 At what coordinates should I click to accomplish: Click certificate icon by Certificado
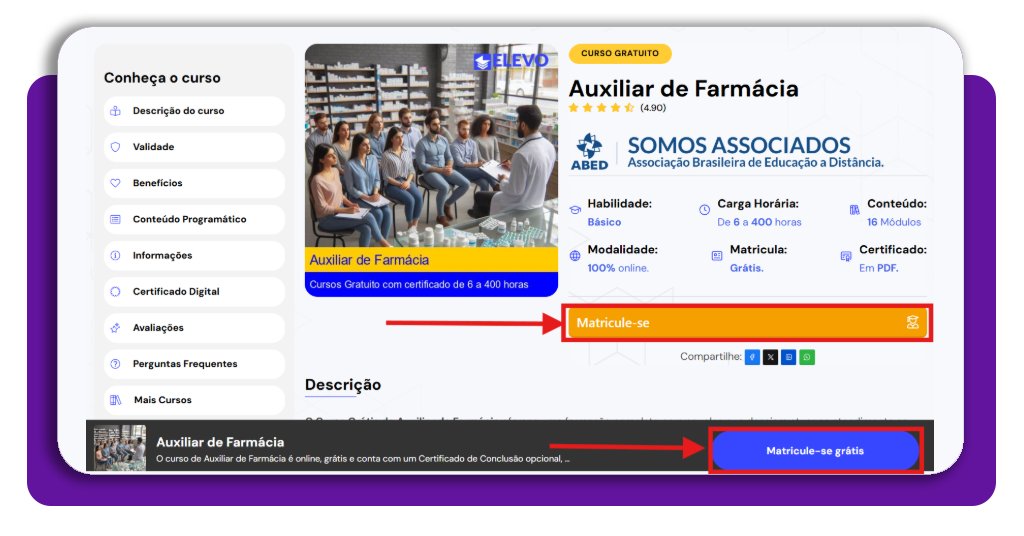tap(846, 256)
